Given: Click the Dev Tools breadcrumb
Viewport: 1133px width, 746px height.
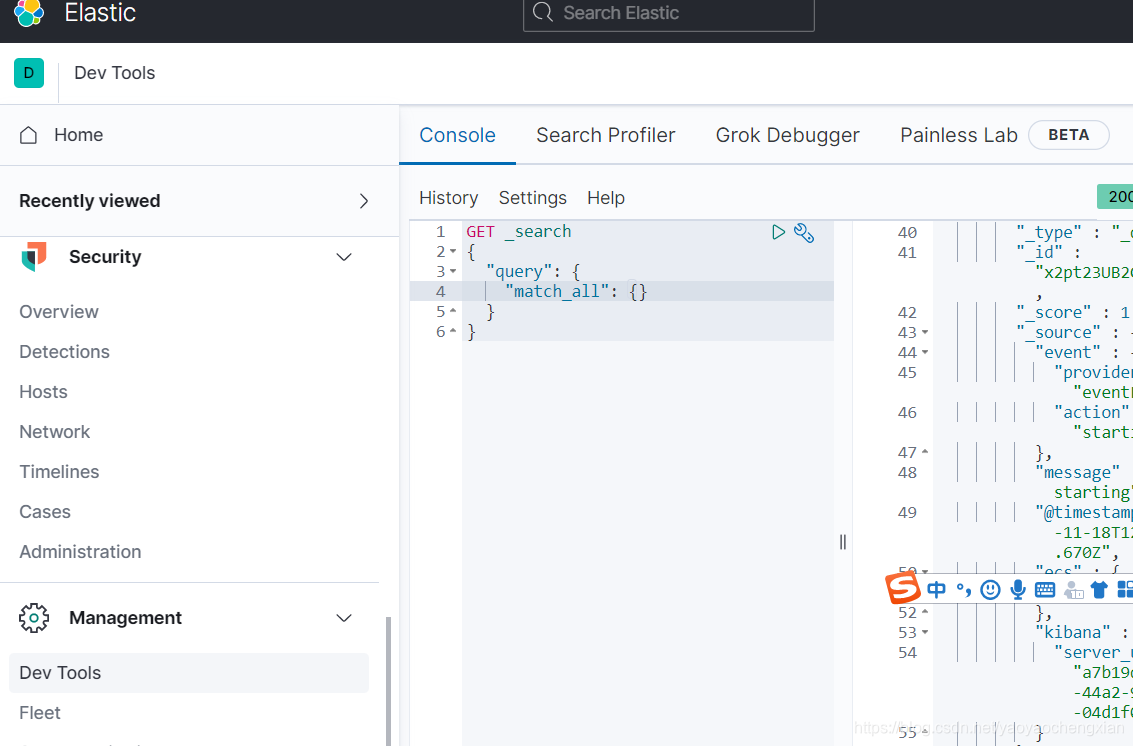Looking at the screenshot, I should click(x=115, y=73).
